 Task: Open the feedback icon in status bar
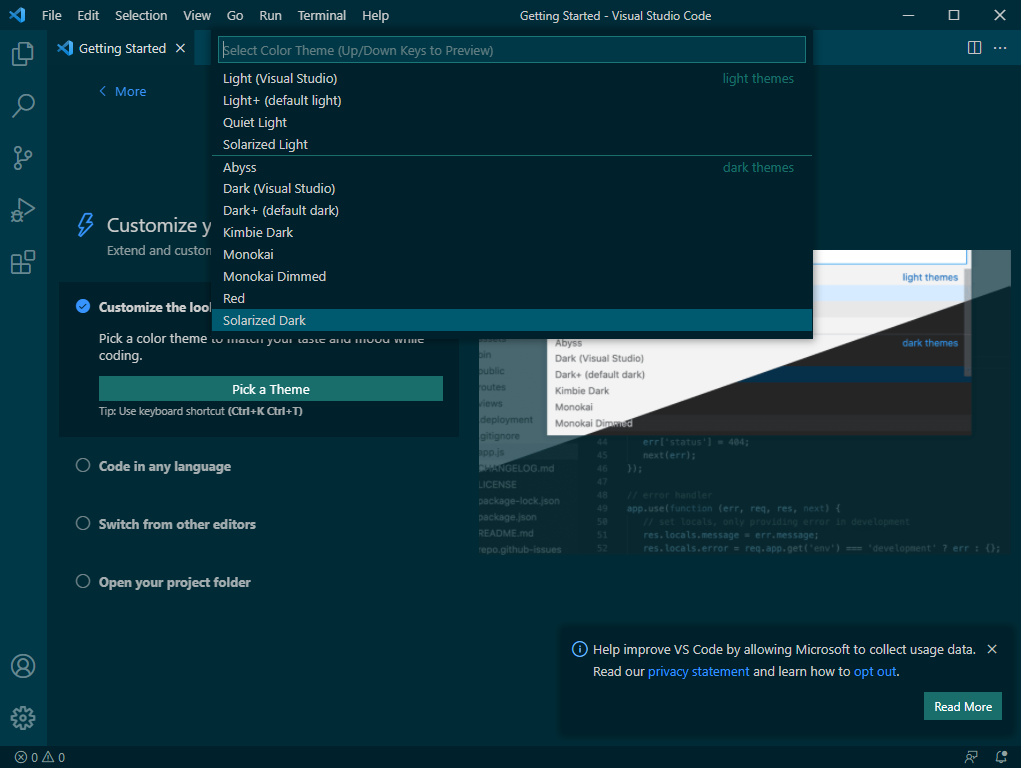pyautogui.click(x=971, y=757)
